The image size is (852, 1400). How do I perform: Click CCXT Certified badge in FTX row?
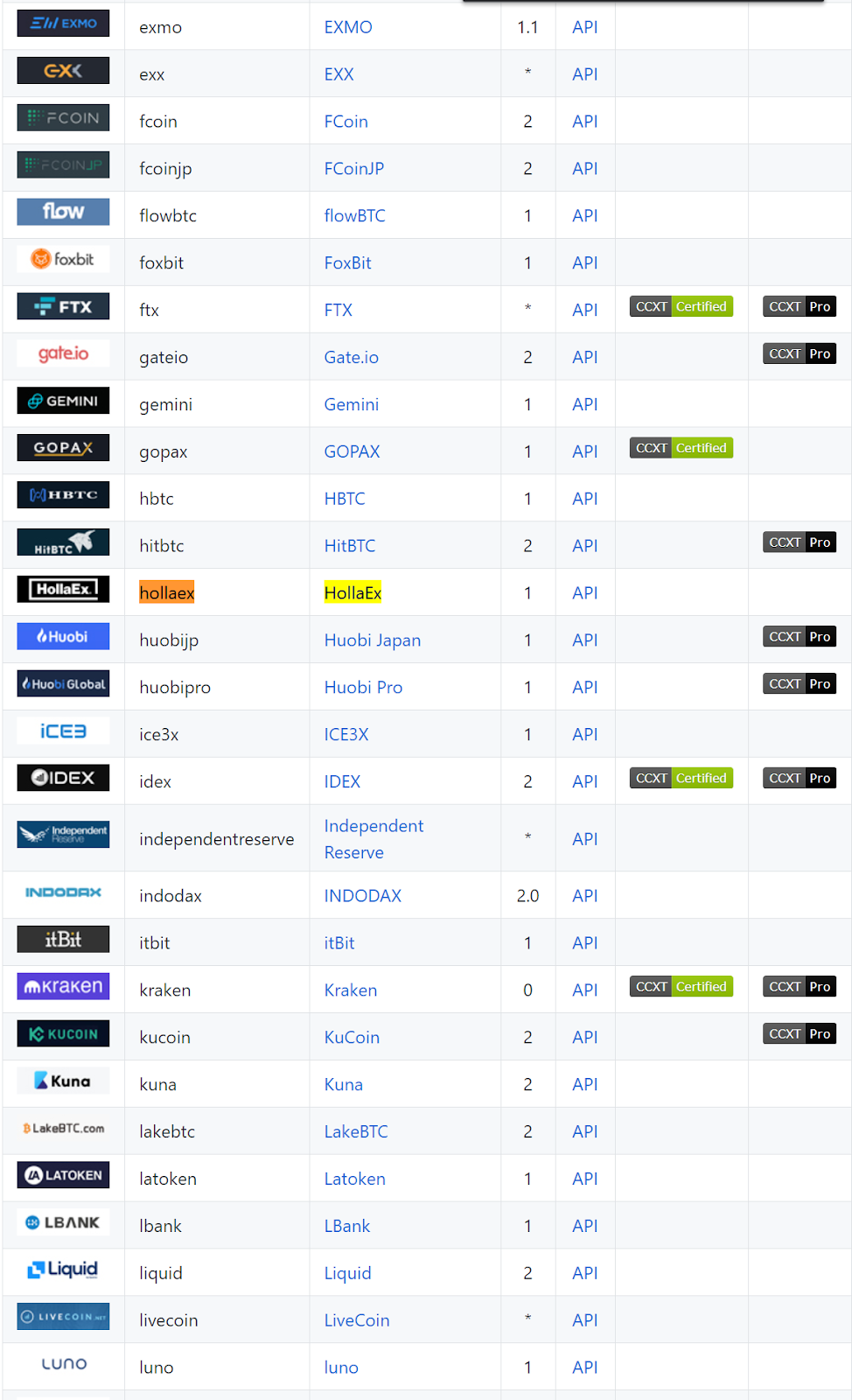coord(681,306)
